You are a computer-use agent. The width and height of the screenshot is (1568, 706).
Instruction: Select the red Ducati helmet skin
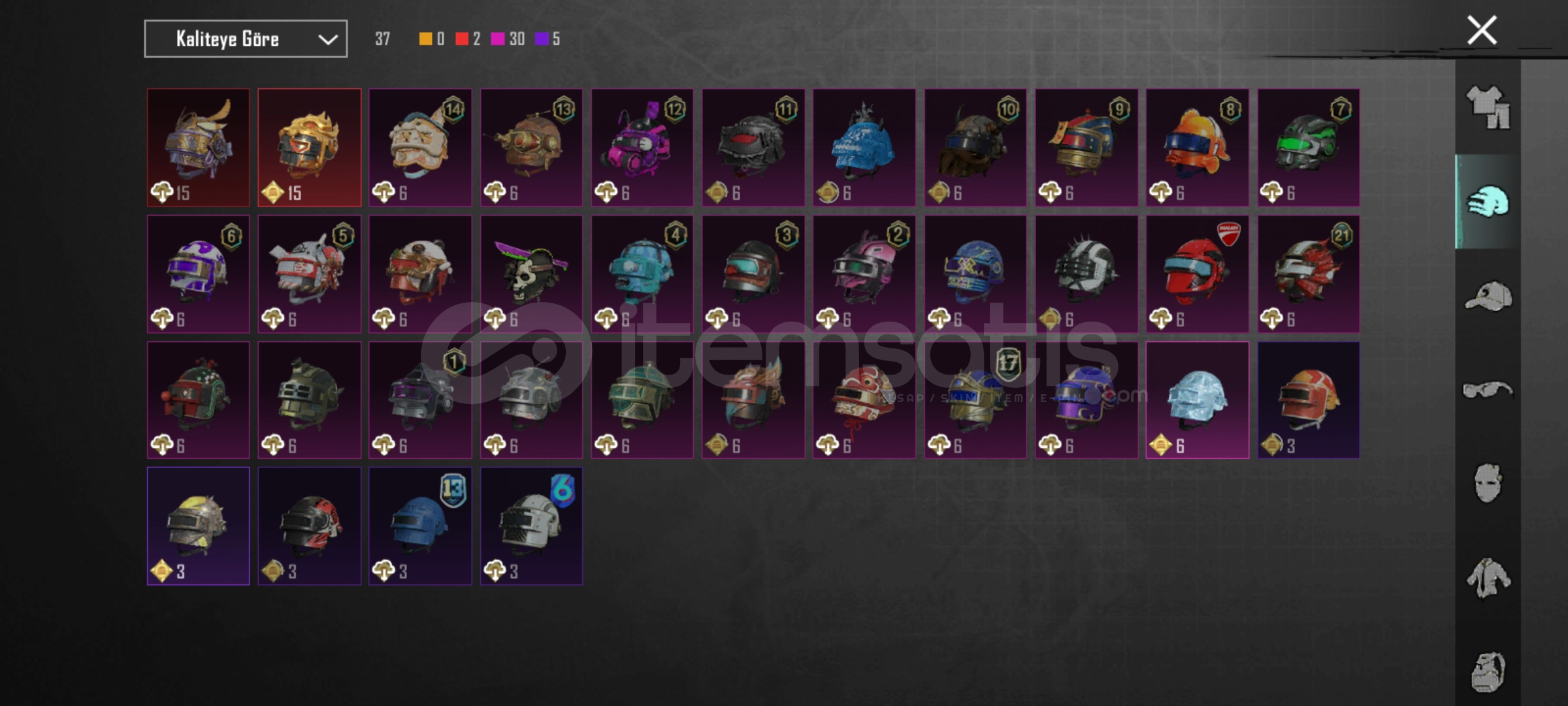point(1197,274)
